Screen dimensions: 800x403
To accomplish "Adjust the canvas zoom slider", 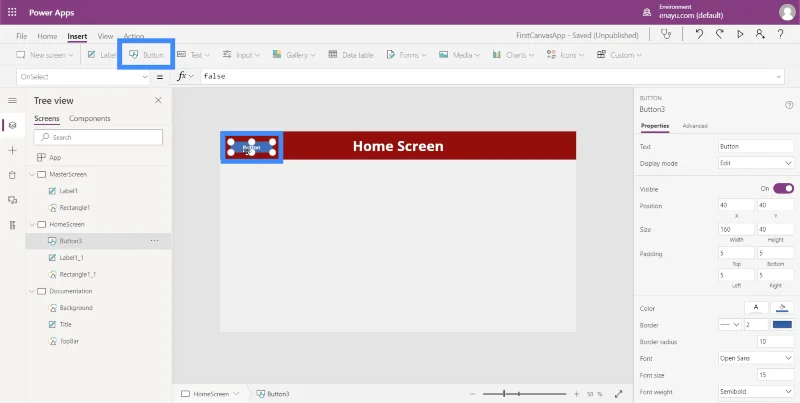I will tap(524, 394).
